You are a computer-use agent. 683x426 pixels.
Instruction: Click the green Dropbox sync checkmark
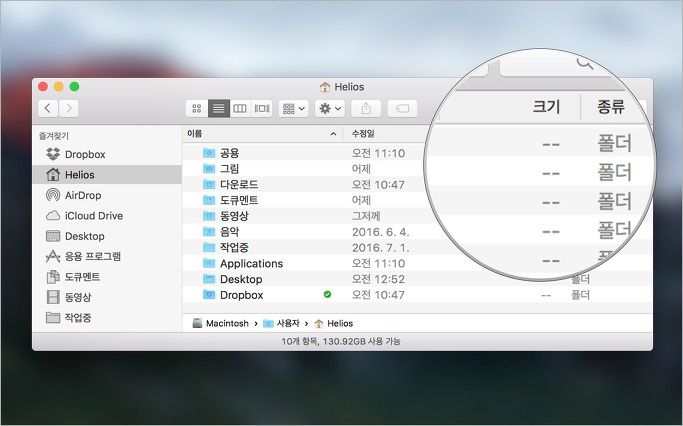(x=328, y=294)
